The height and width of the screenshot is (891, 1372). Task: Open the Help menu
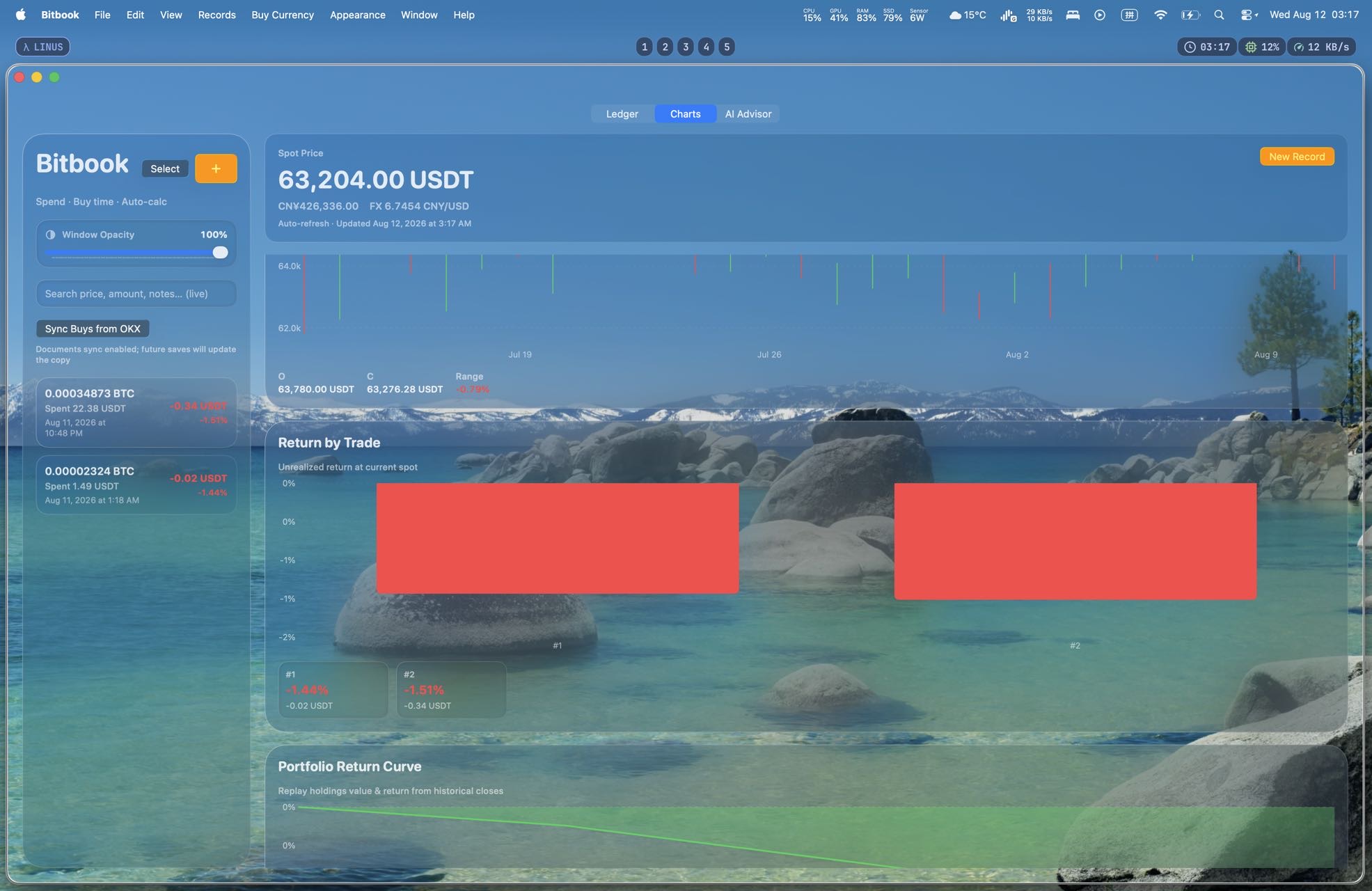(x=464, y=15)
